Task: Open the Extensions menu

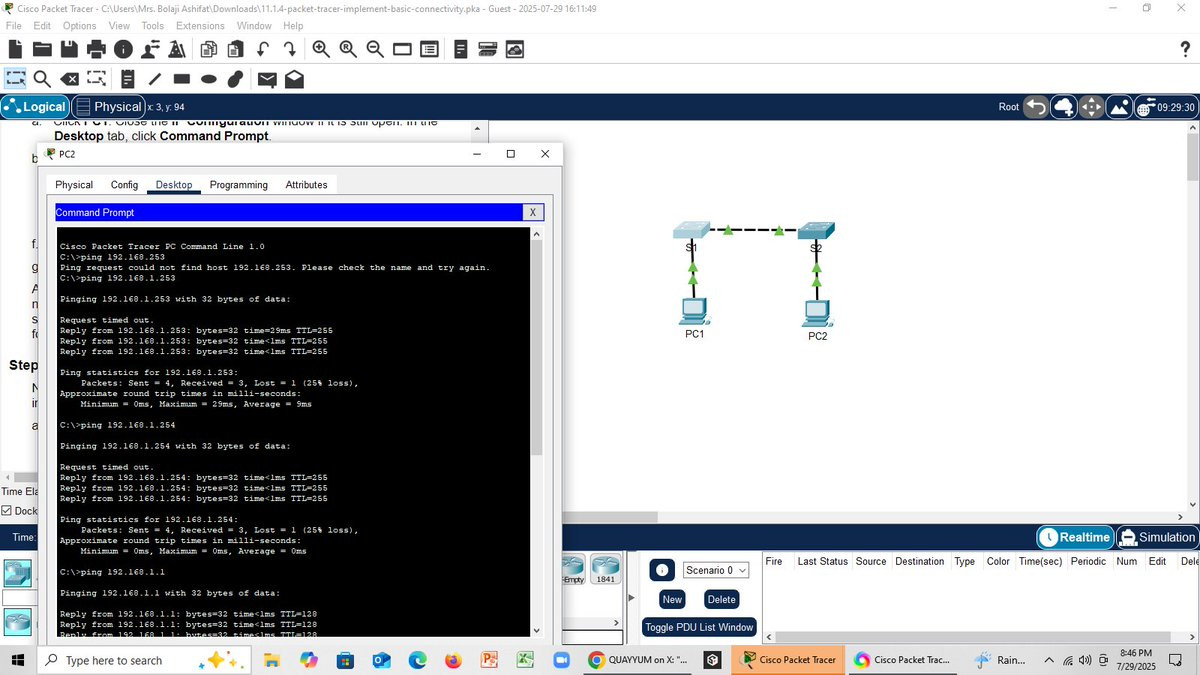Action: click(x=200, y=25)
